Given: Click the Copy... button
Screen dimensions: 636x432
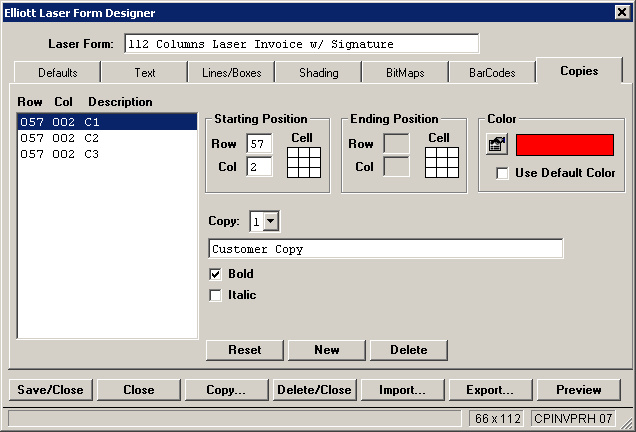Looking at the screenshot, I should click(226, 390).
